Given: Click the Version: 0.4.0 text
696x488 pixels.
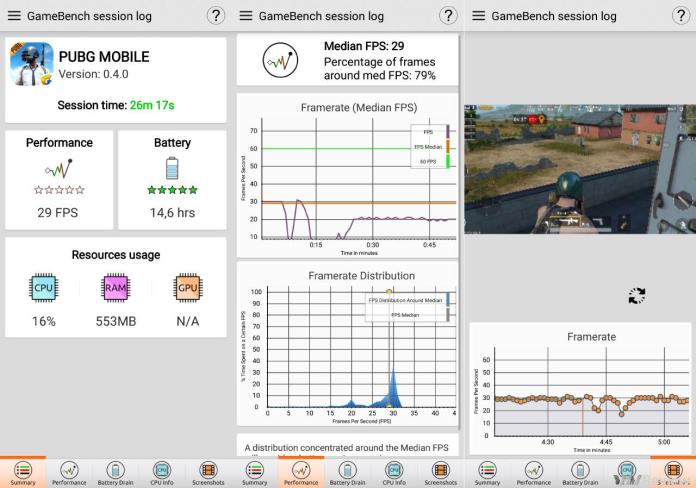Looking at the screenshot, I should click(x=93, y=74).
